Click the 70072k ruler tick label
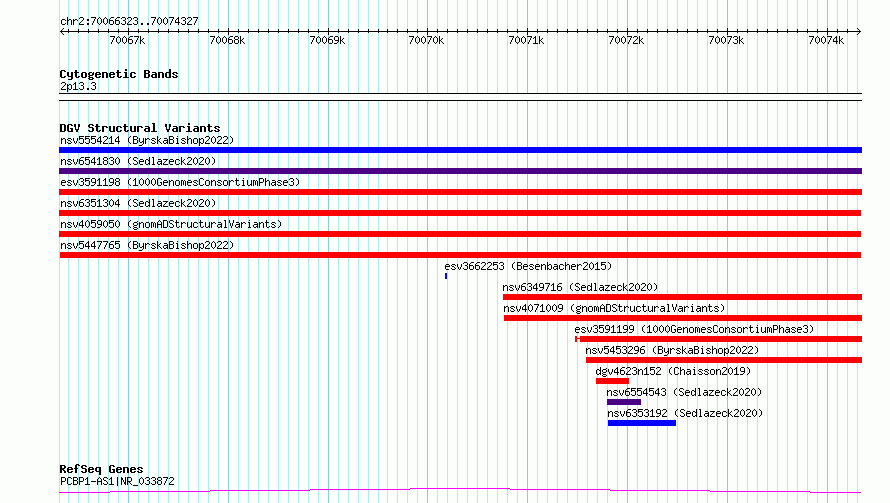Viewport: 890px width, 503px height. point(626,41)
